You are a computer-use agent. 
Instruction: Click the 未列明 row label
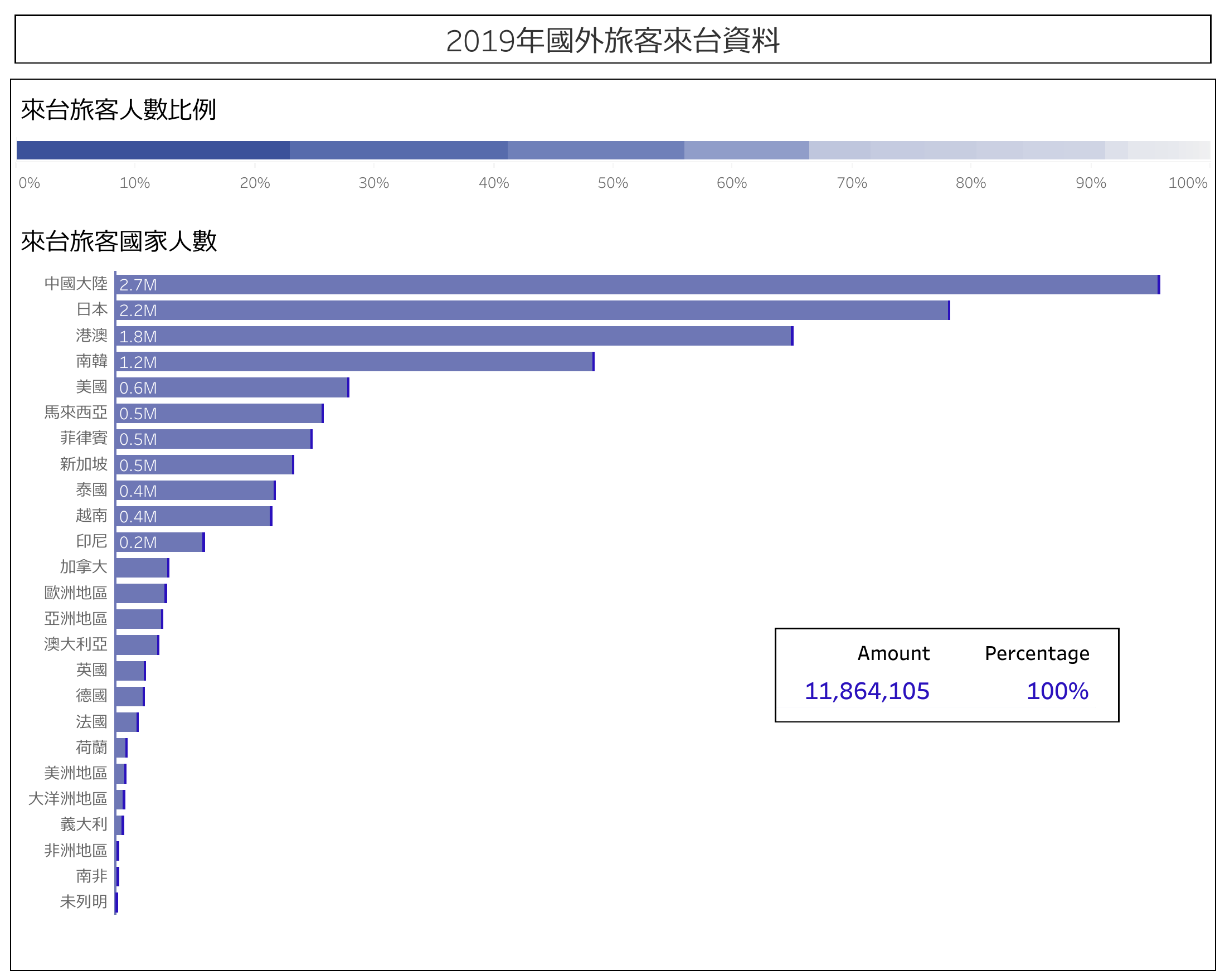click(84, 901)
